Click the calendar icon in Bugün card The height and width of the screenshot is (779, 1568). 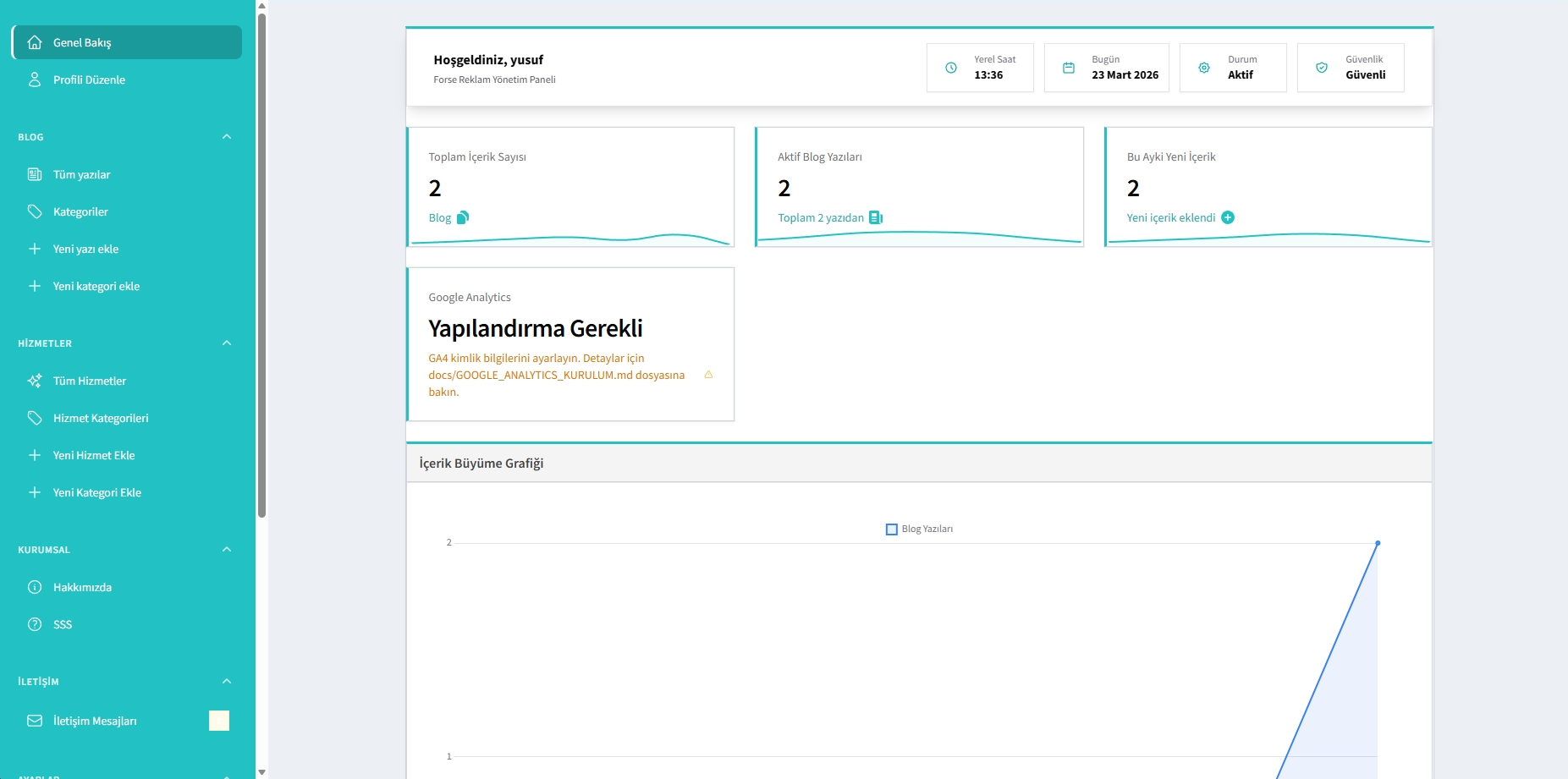coord(1069,68)
